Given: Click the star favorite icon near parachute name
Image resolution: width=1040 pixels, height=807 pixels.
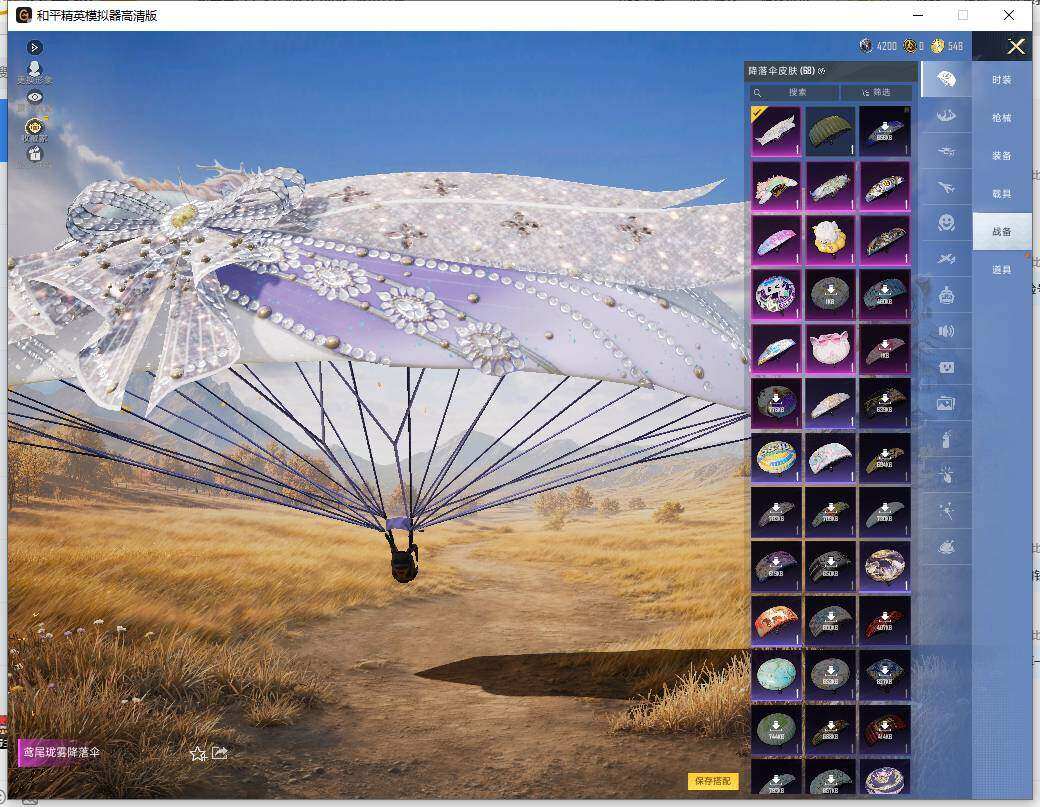Looking at the screenshot, I should (x=198, y=754).
